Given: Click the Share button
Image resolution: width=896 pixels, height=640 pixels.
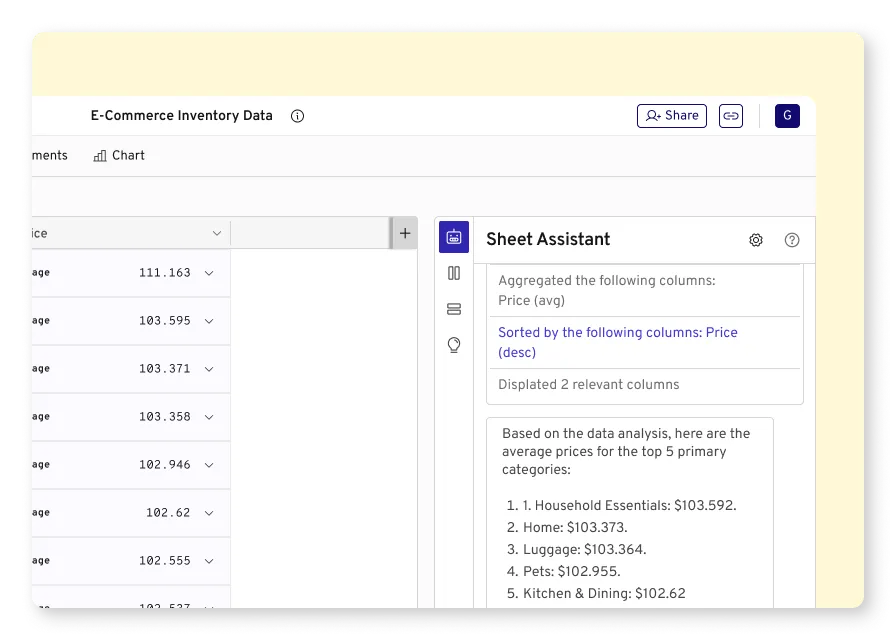Looking at the screenshot, I should (x=672, y=116).
